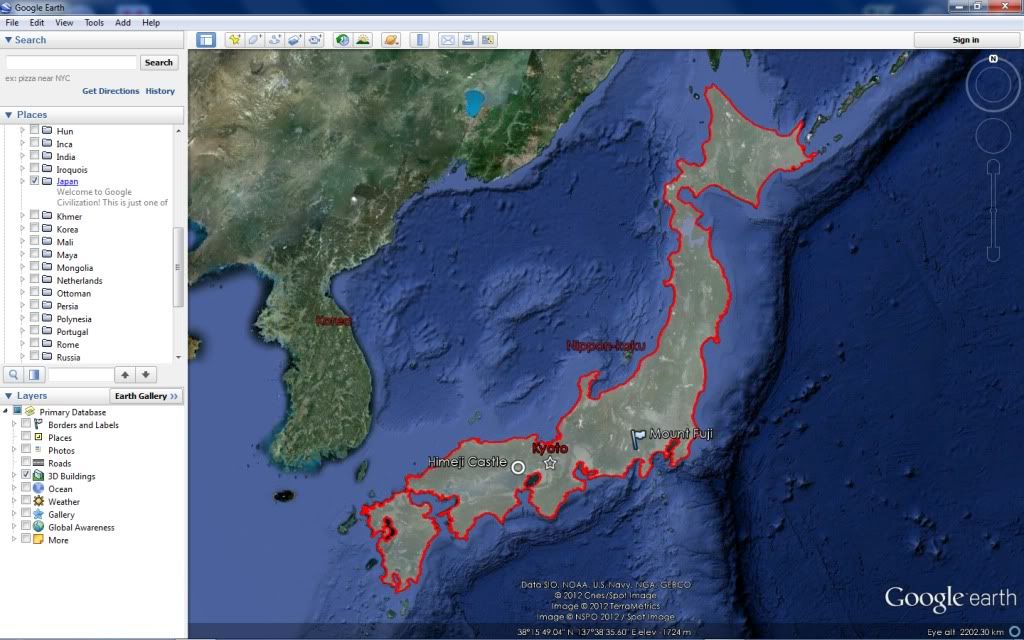View in Google Maps icon
The width and height of the screenshot is (1024, 640).
tap(488, 40)
